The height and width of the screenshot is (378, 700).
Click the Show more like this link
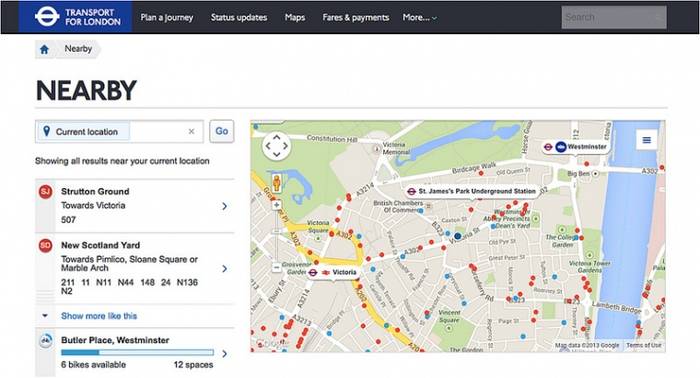click(x=99, y=316)
